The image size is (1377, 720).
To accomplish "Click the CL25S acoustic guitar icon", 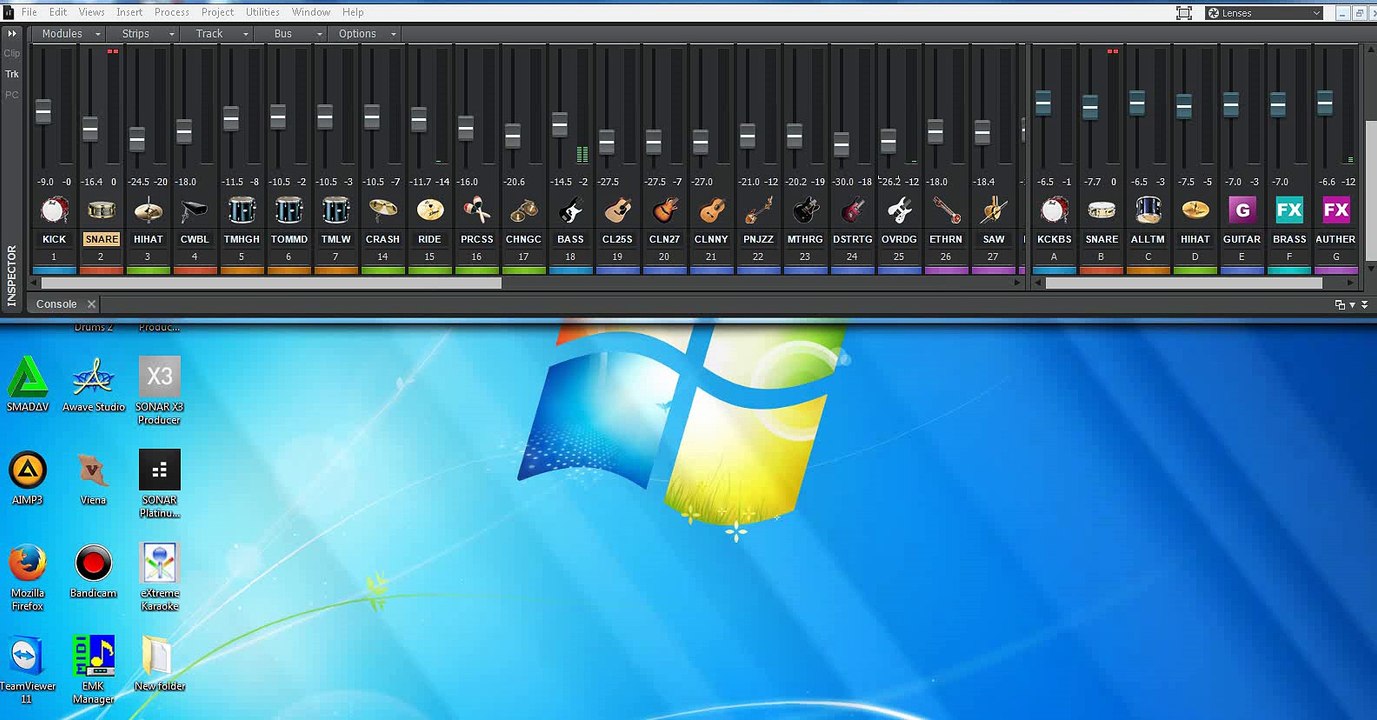I will 618,210.
